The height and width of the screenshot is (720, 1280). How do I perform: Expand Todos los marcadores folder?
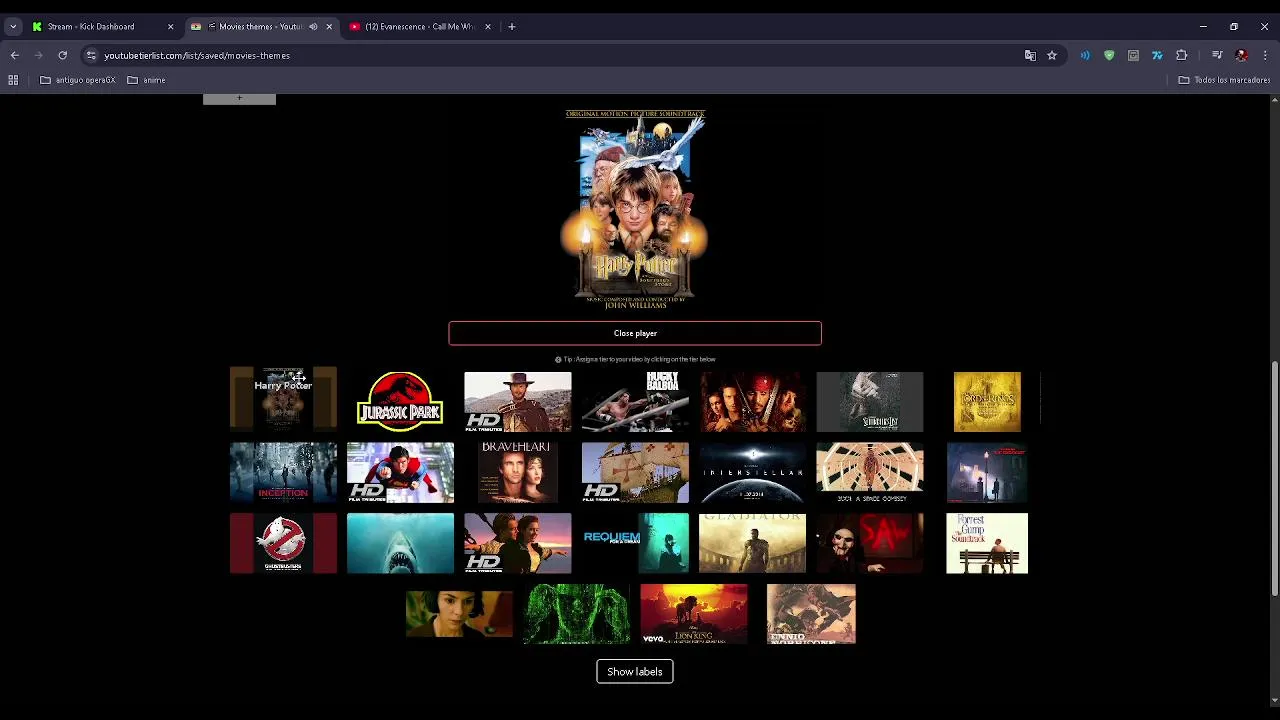[x=1224, y=80]
